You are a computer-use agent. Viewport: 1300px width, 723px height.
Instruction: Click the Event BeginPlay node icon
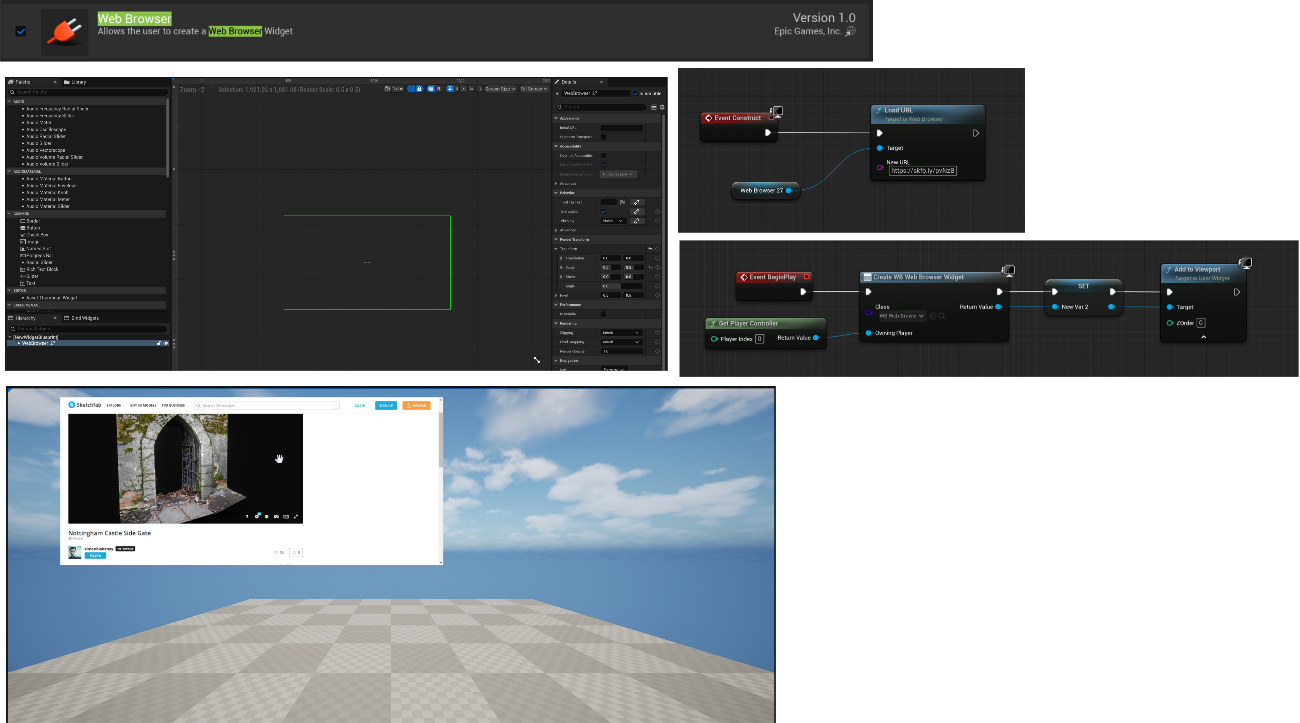click(x=745, y=277)
